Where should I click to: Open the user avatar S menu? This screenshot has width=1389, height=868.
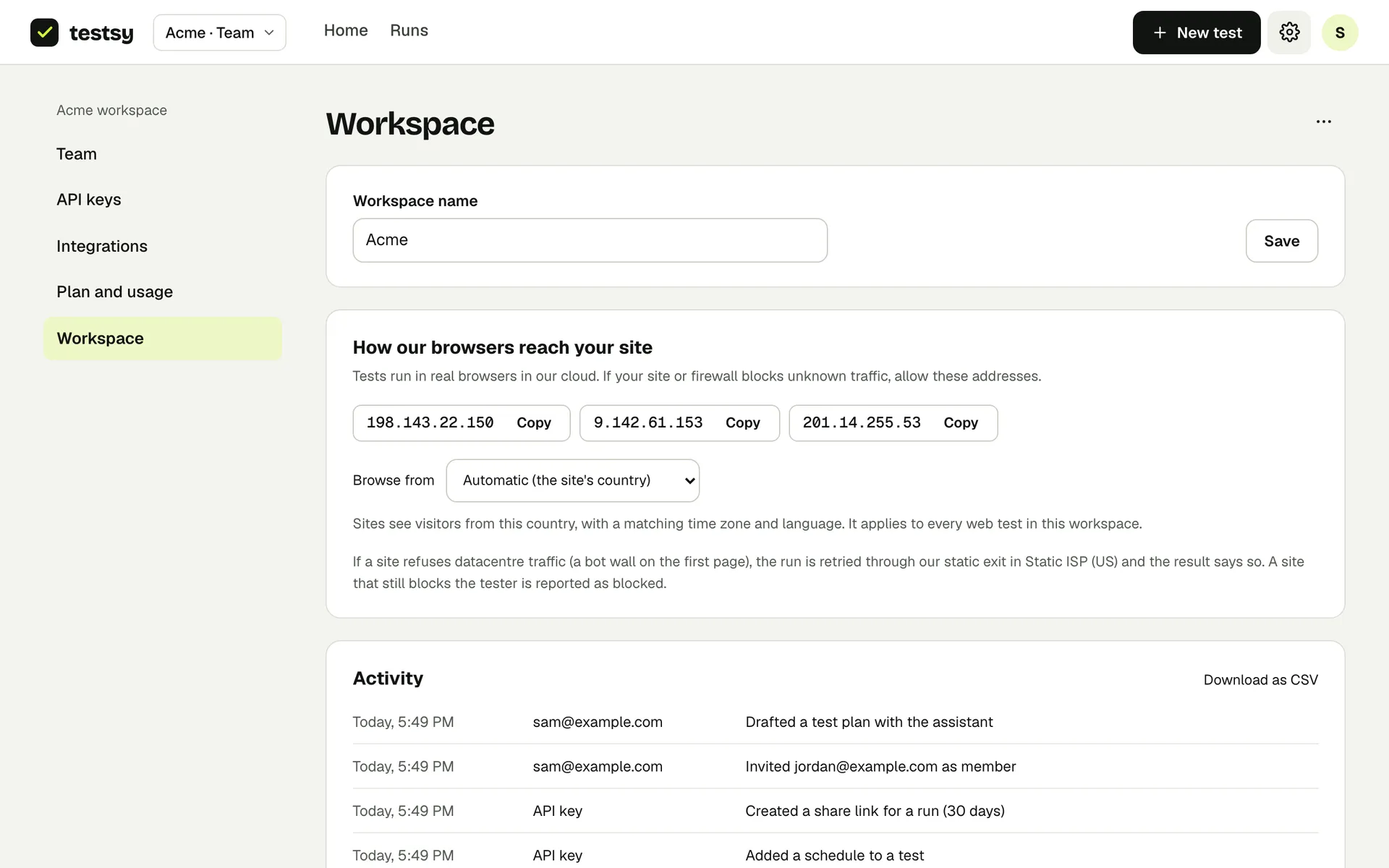(x=1340, y=33)
